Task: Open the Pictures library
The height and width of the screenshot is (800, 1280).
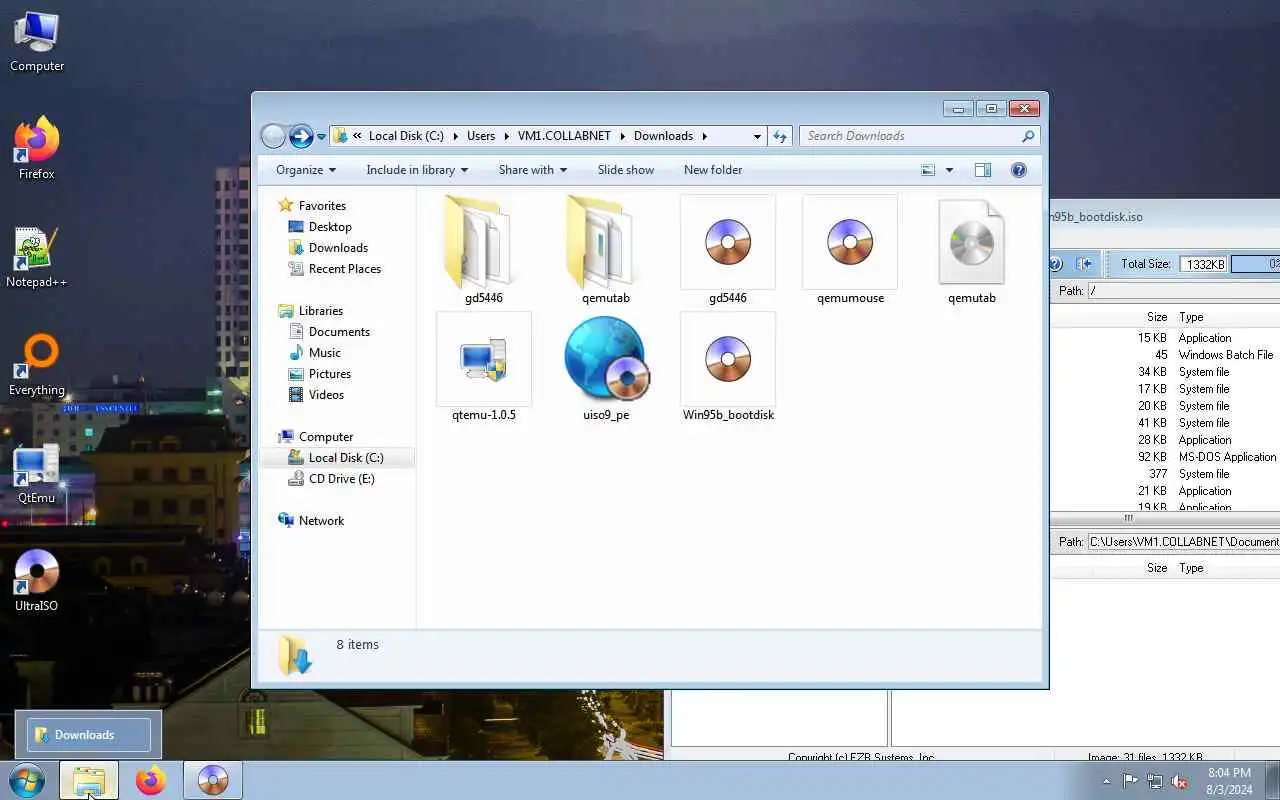Action: 329,374
